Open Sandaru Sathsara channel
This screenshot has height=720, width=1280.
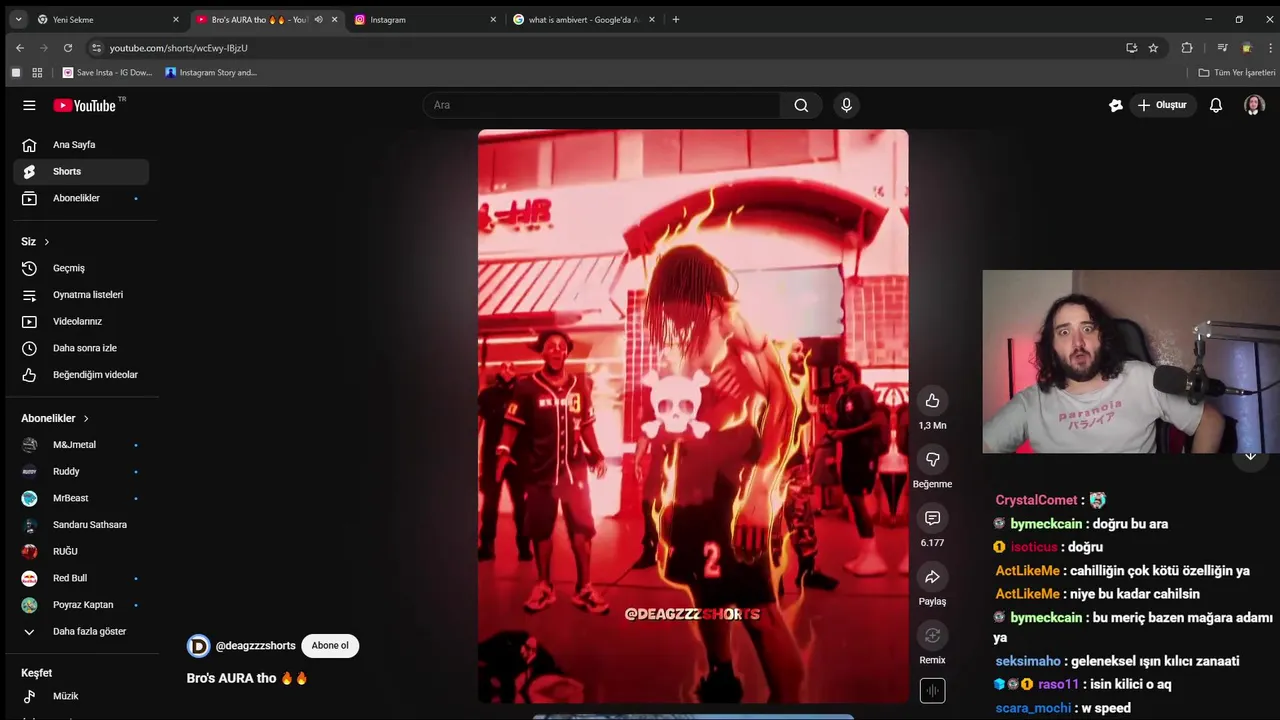point(81,525)
